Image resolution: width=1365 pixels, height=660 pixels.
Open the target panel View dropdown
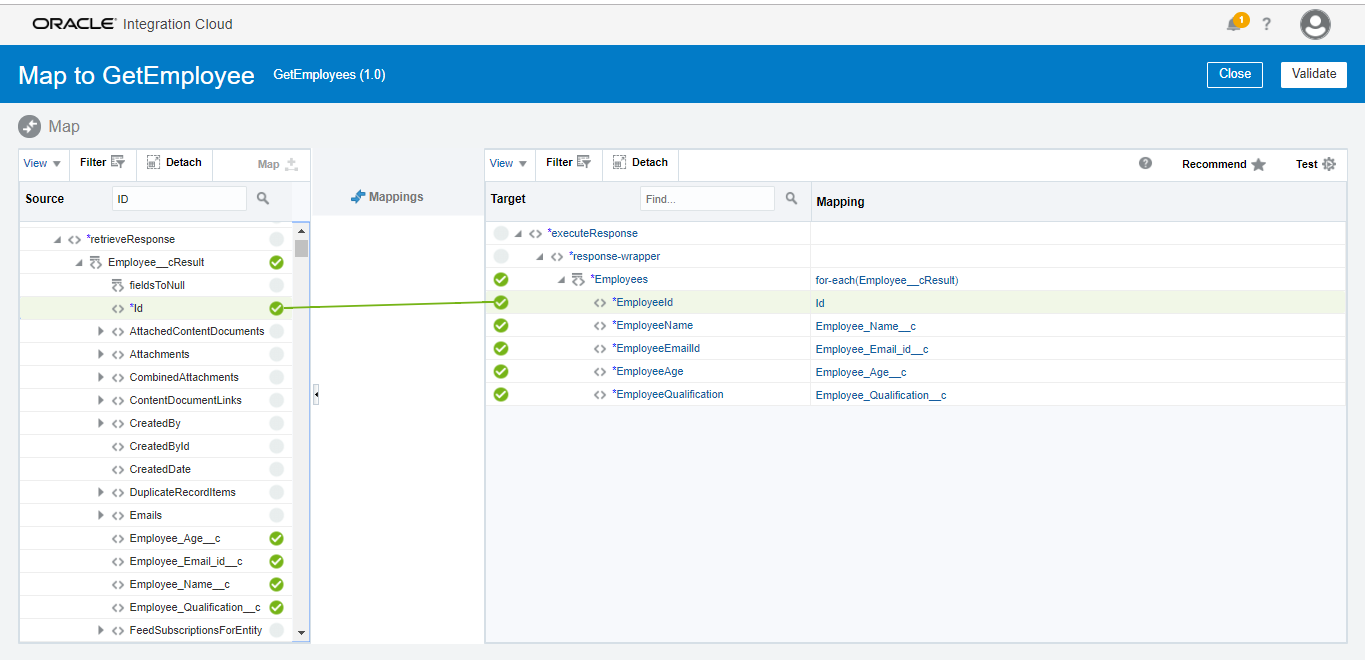tap(507, 163)
